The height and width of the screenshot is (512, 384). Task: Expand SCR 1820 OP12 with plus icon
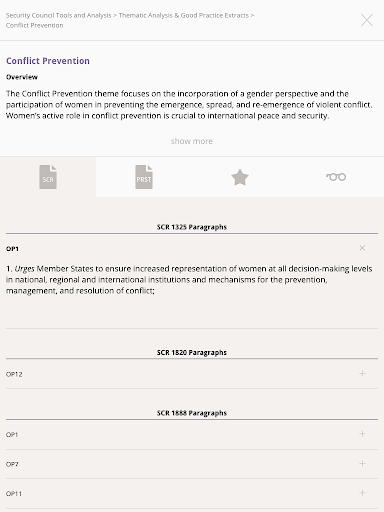coord(362,373)
